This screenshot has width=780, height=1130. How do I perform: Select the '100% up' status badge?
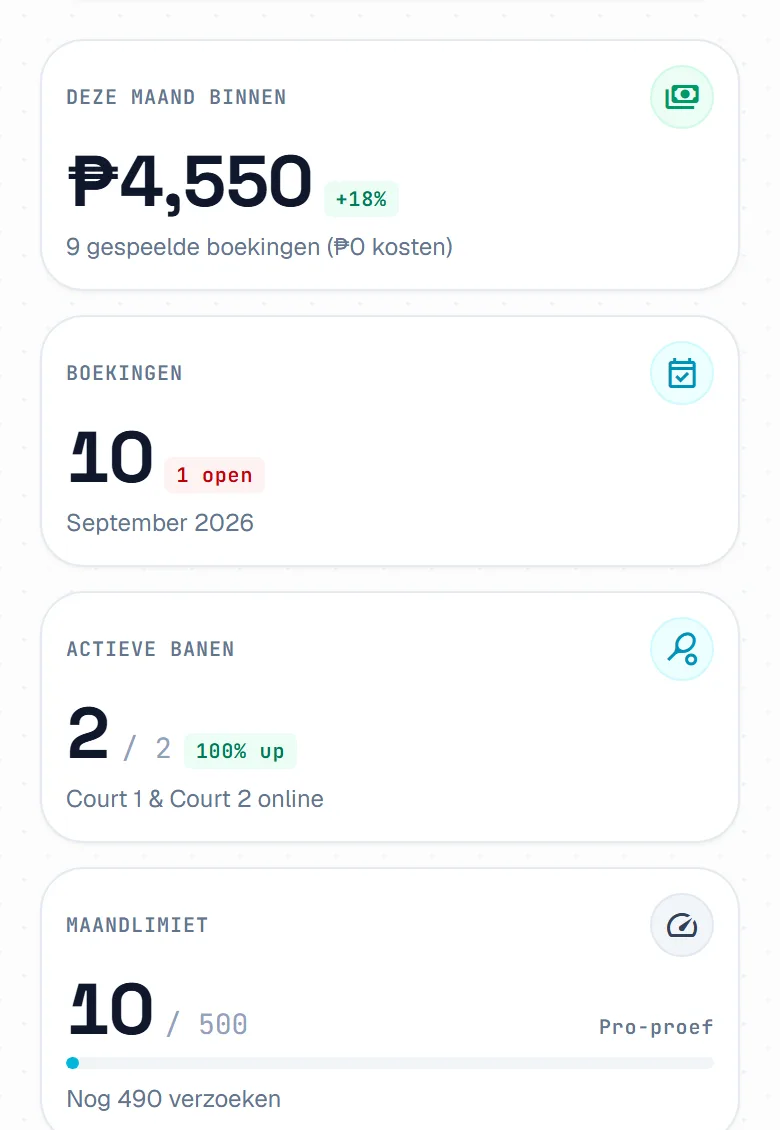(240, 751)
